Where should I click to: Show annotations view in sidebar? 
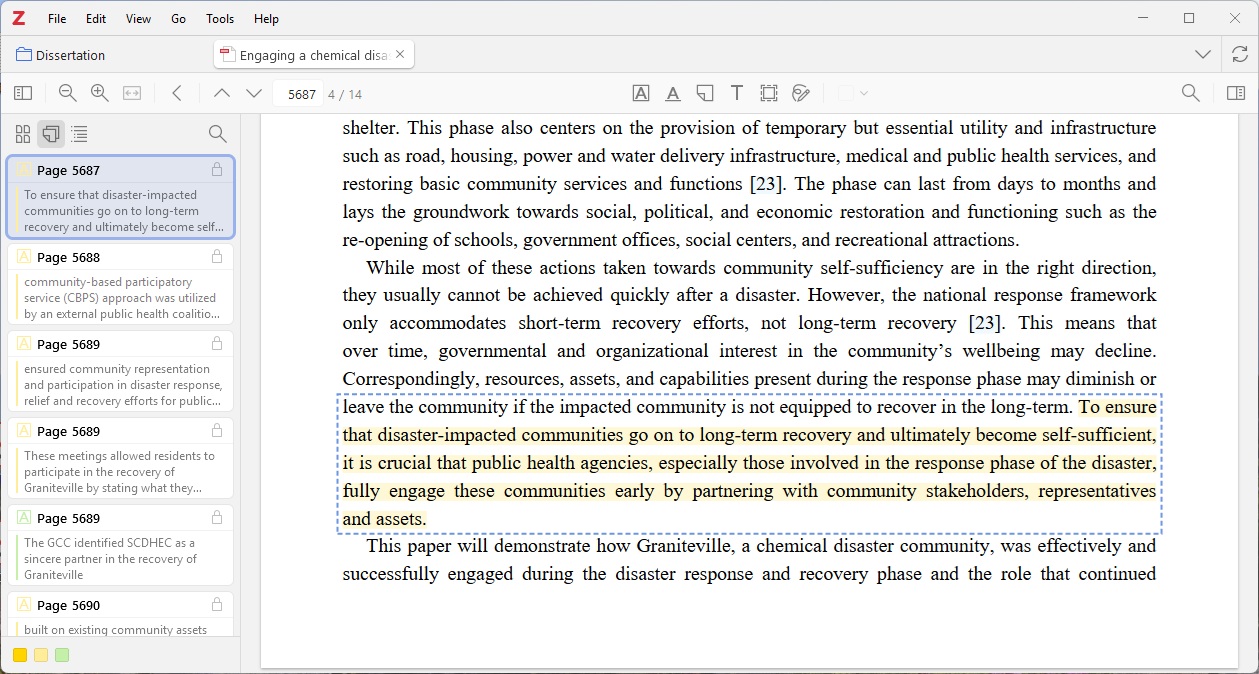pos(51,134)
